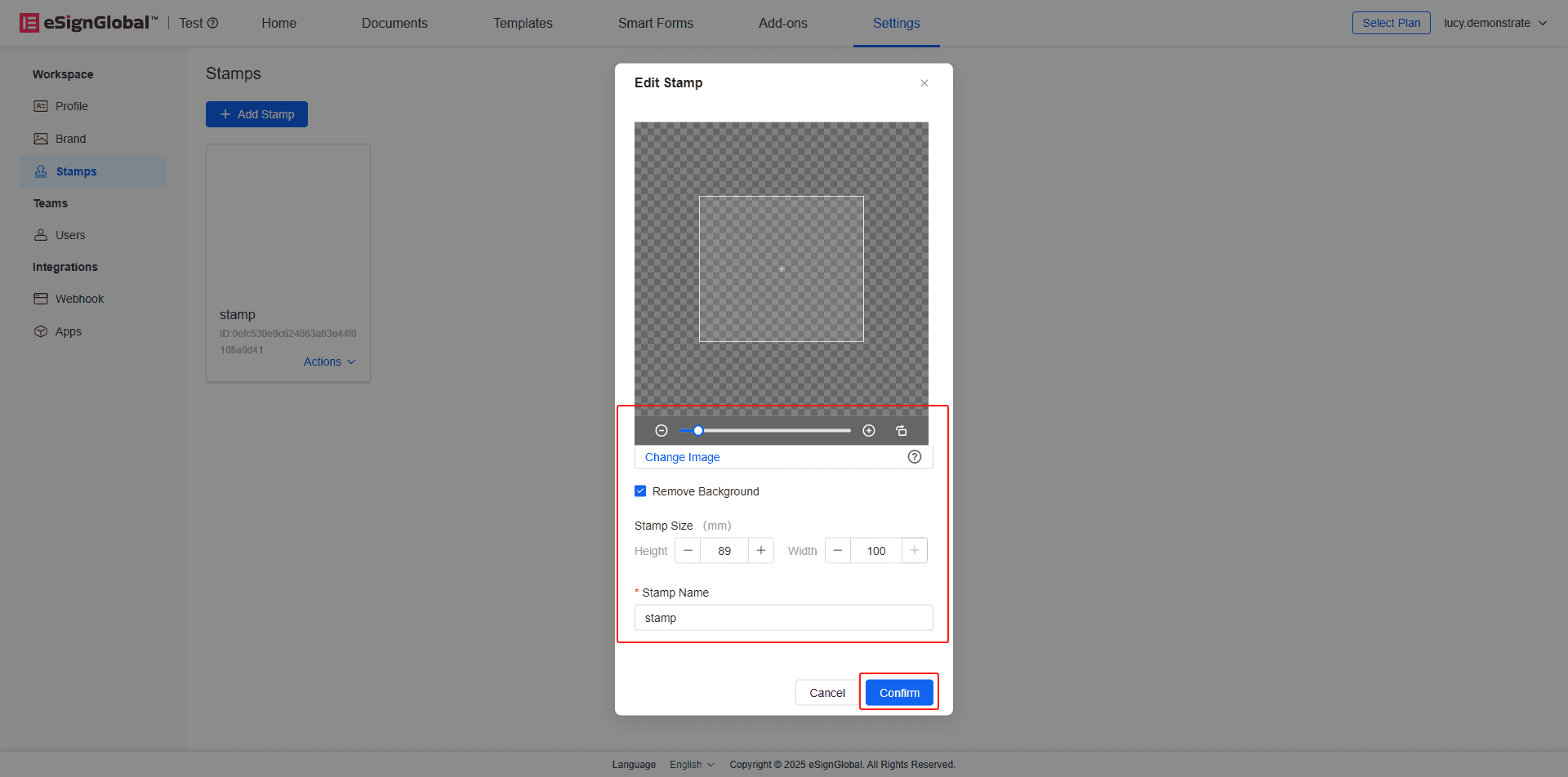Viewport: 1568px width, 777px height.
Task: Click the help question mark icon beside Change Image
Action: (915, 457)
